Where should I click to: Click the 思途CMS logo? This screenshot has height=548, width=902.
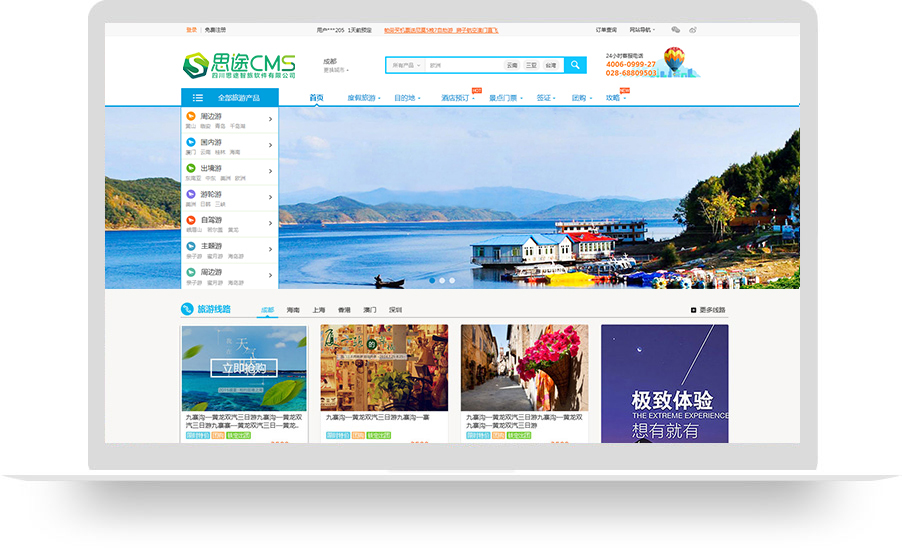[239, 66]
